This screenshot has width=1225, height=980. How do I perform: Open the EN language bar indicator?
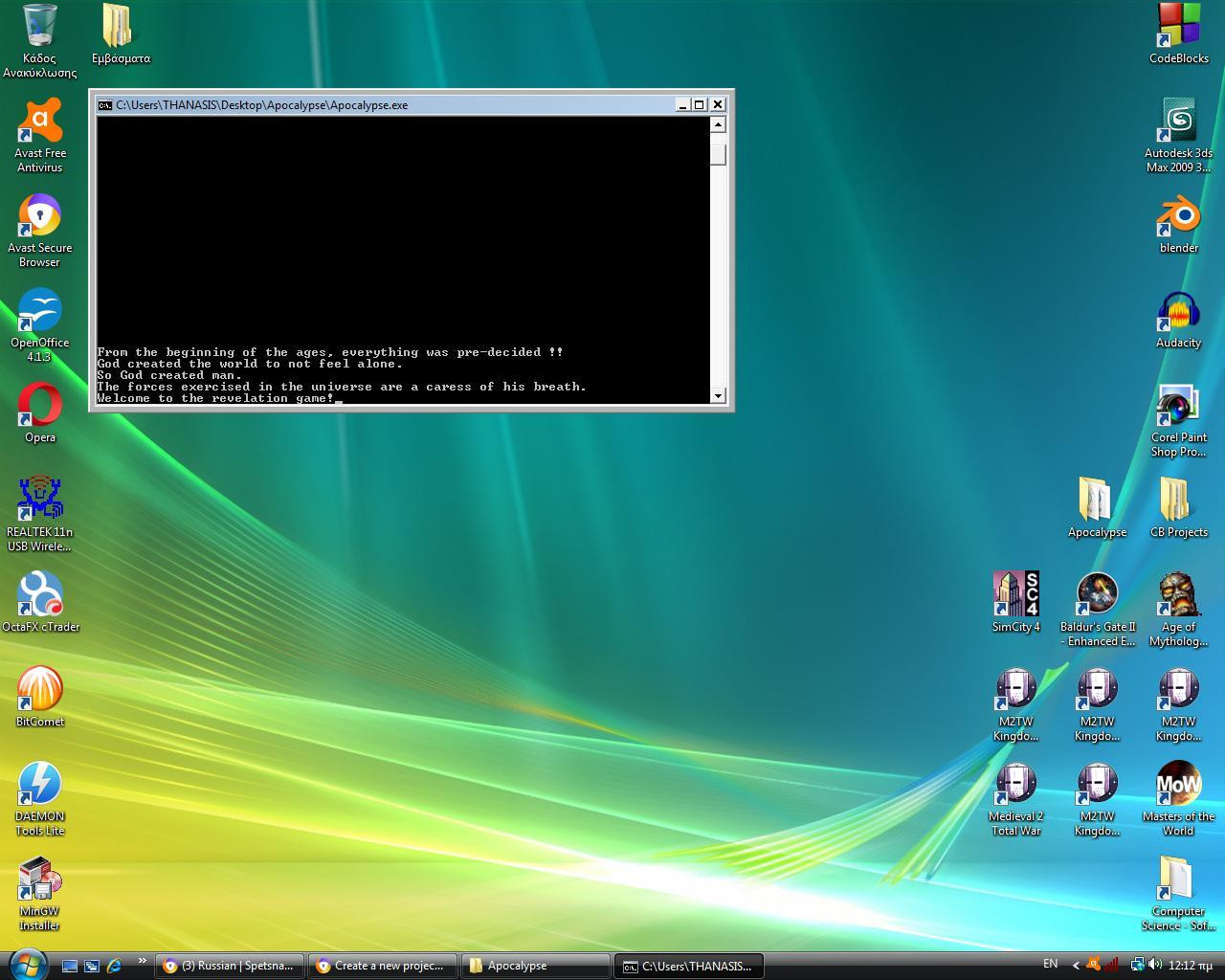click(x=1050, y=964)
